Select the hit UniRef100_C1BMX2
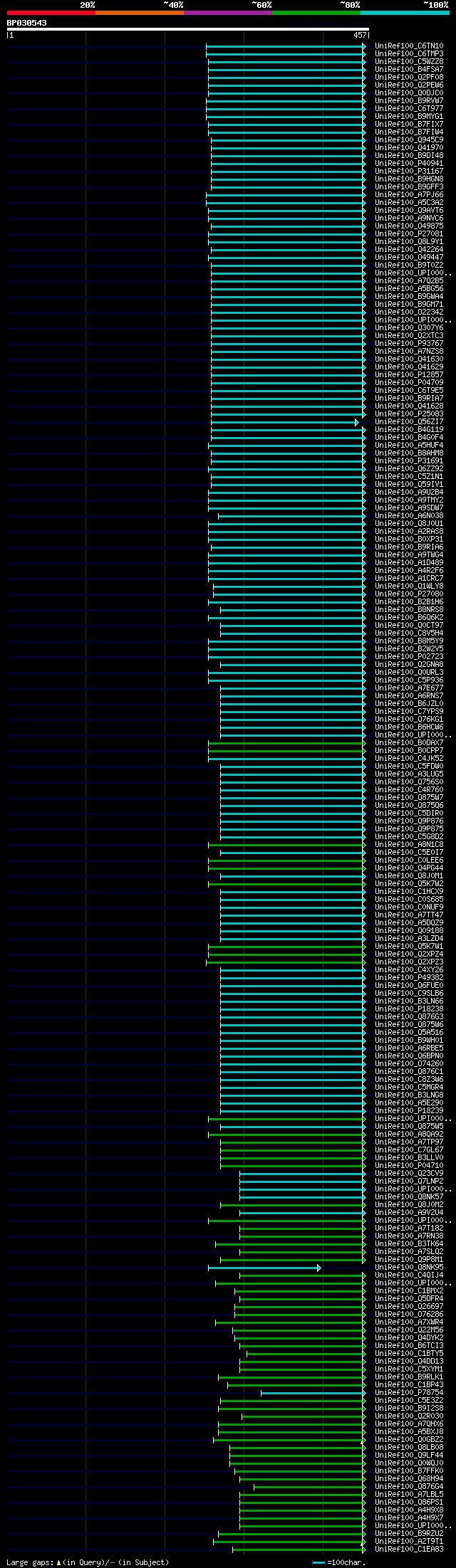 coord(409,1290)
